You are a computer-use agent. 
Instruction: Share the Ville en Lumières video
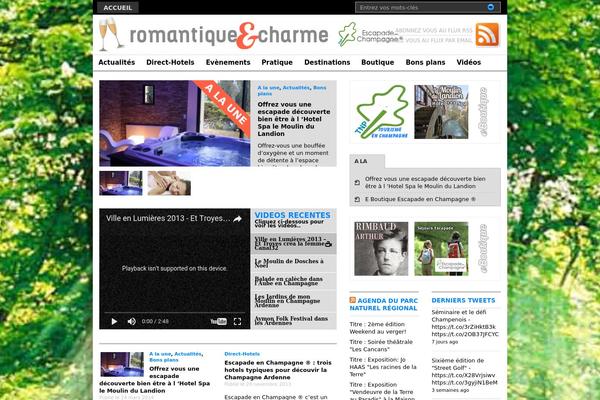pyautogui.click(x=237, y=219)
